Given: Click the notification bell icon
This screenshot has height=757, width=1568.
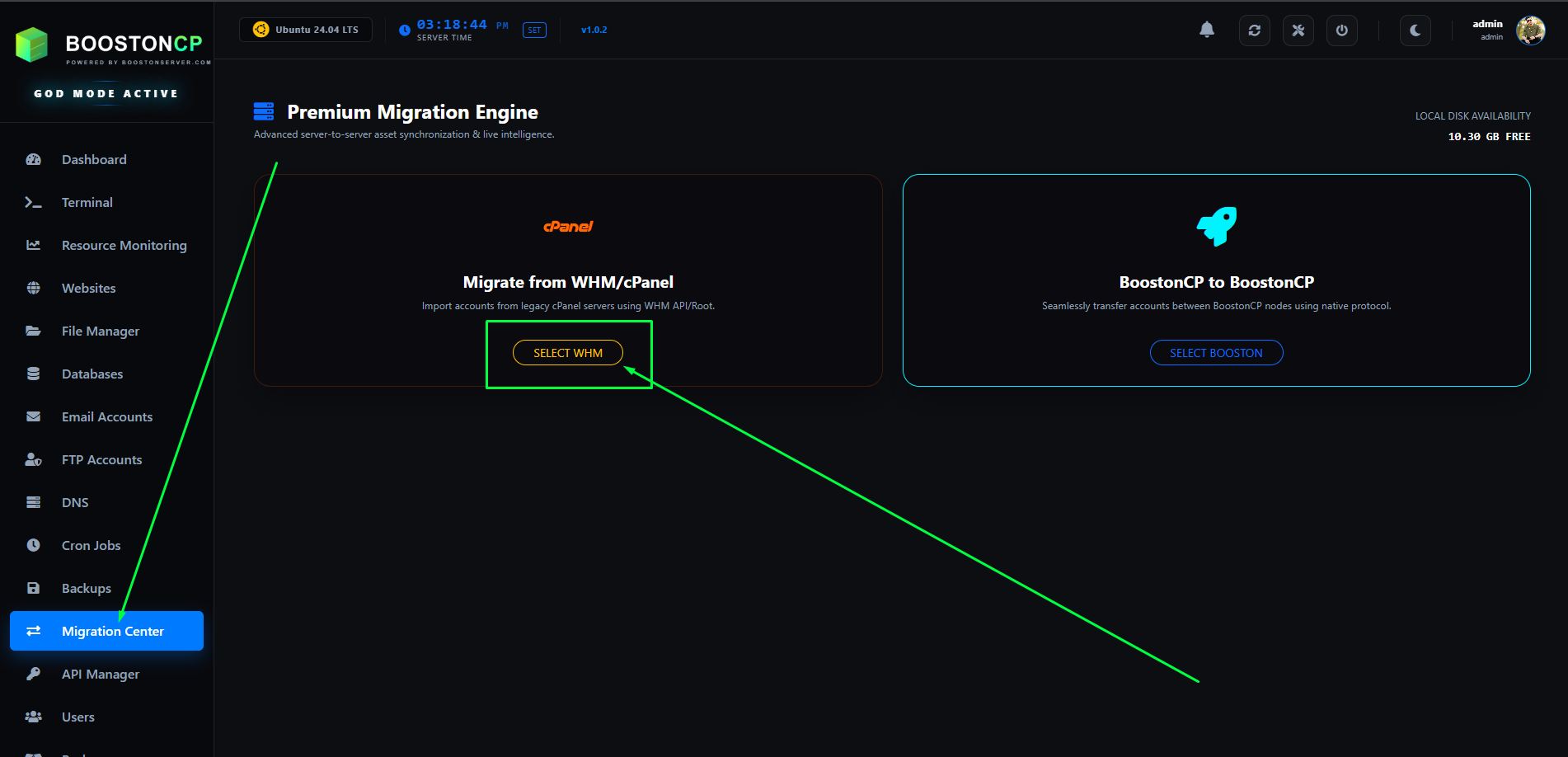Looking at the screenshot, I should (1207, 30).
